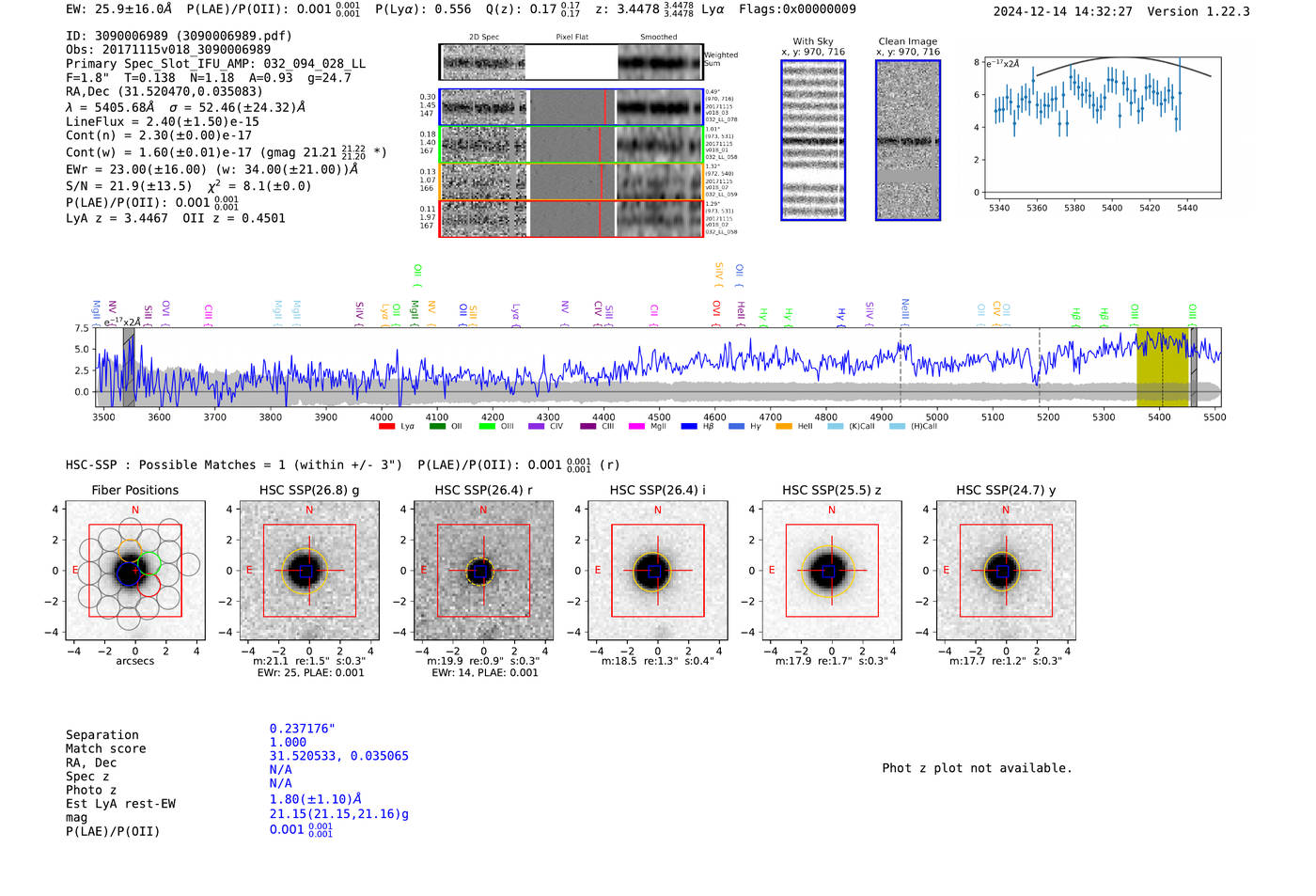Select the orange-bordered 2D spectrum fiber row
Screen dimensions: 1316x896
coord(571,181)
